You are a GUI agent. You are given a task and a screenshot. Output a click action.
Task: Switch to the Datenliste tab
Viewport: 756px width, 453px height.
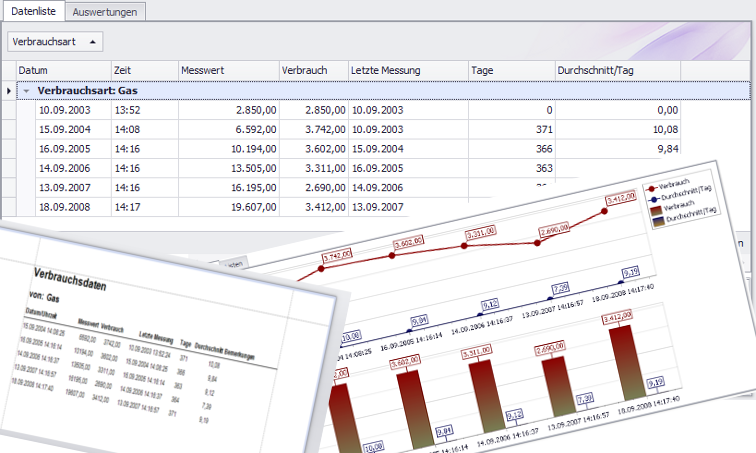point(34,11)
